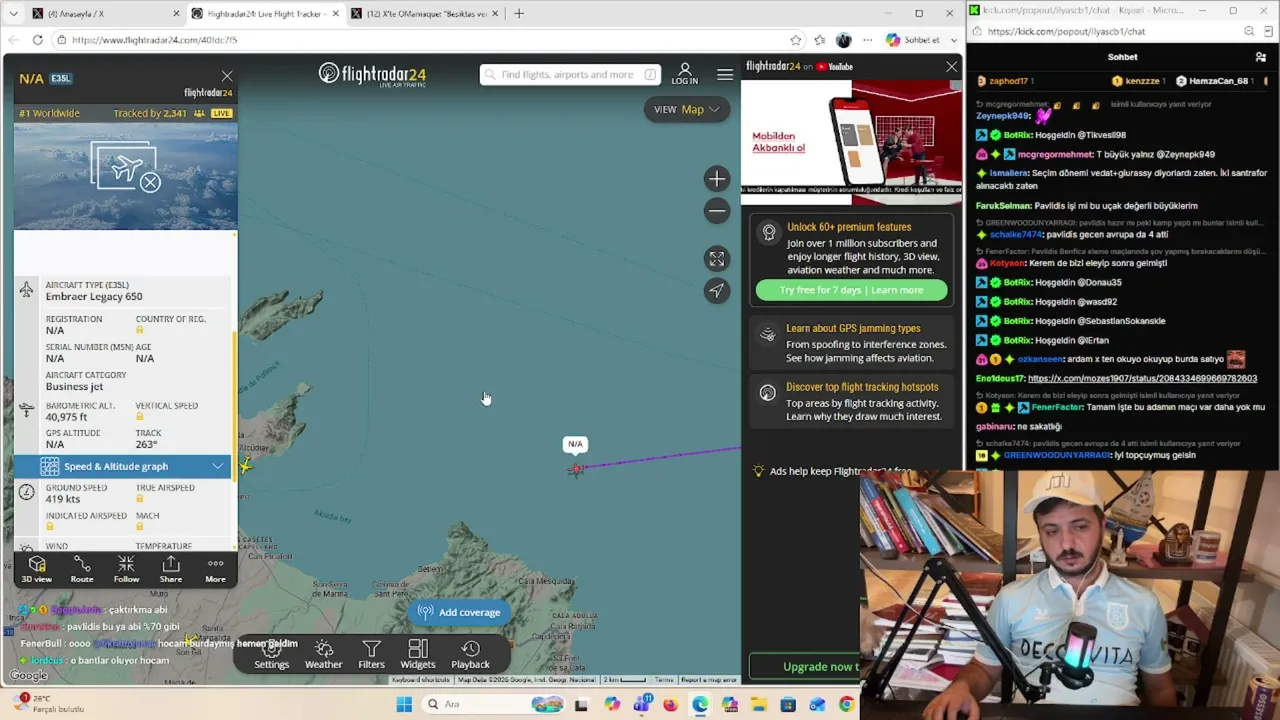This screenshot has width=1280, height=720.
Task: Close the N/A flight details panel
Action: click(227, 77)
